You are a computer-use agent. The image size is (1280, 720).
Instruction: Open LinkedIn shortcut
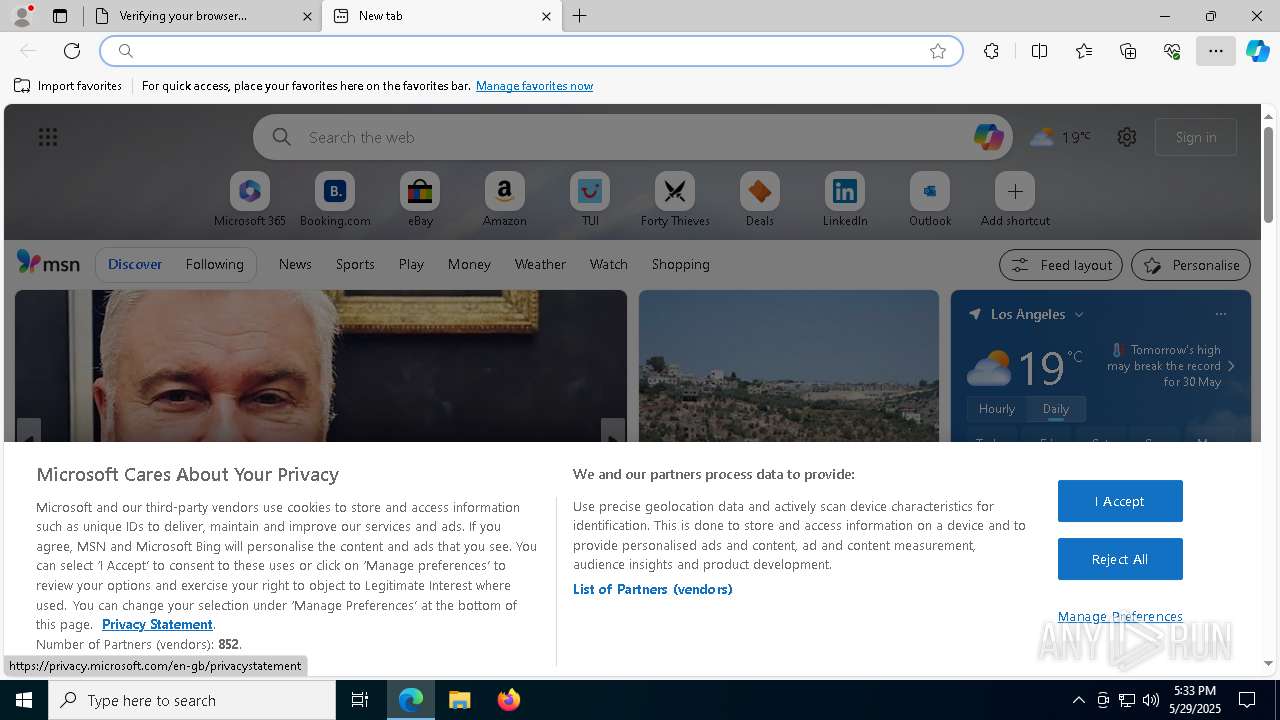click(x=845, y=199)
